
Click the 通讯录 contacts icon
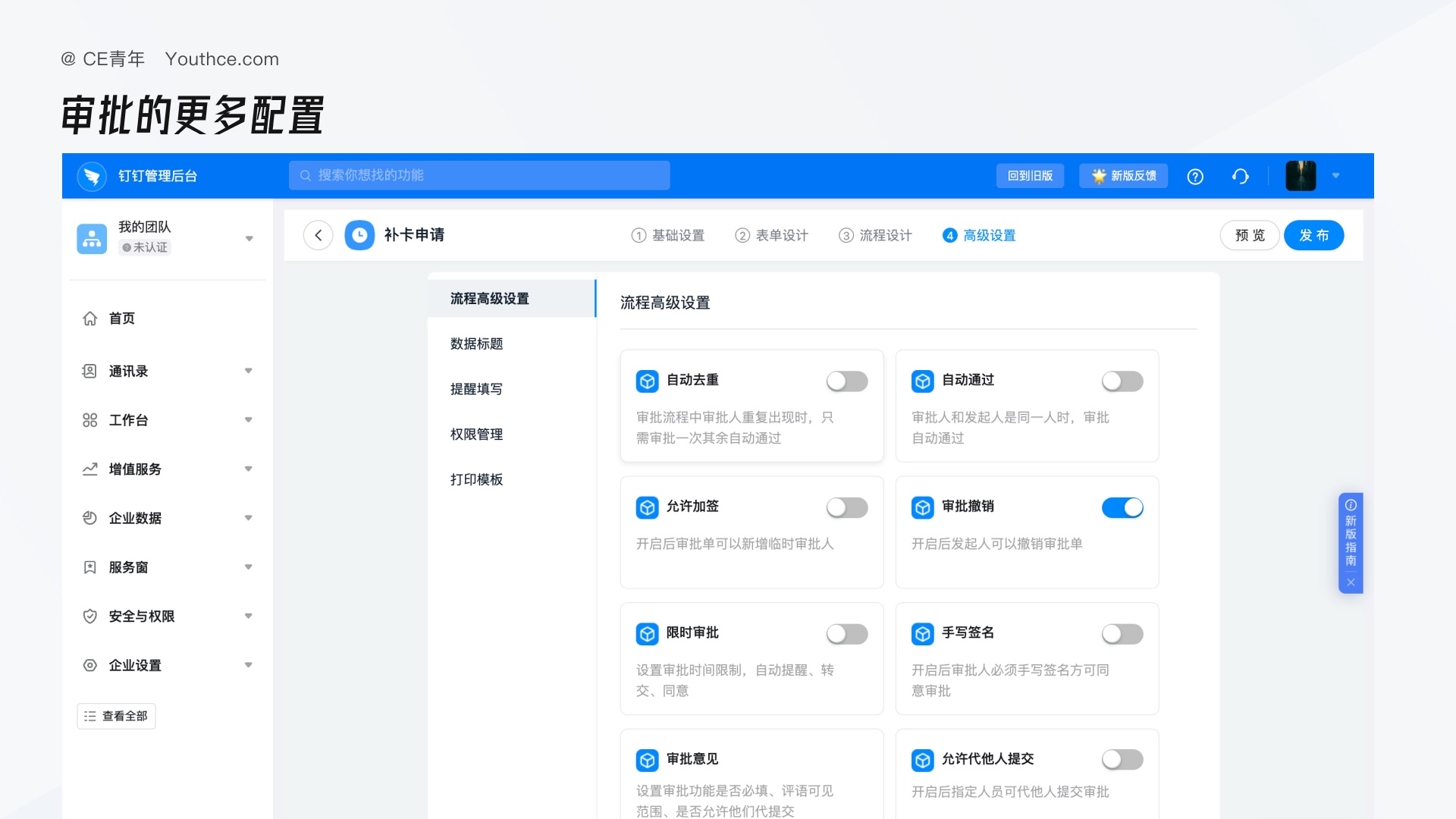pyautogui.click(x=89, y=371)
